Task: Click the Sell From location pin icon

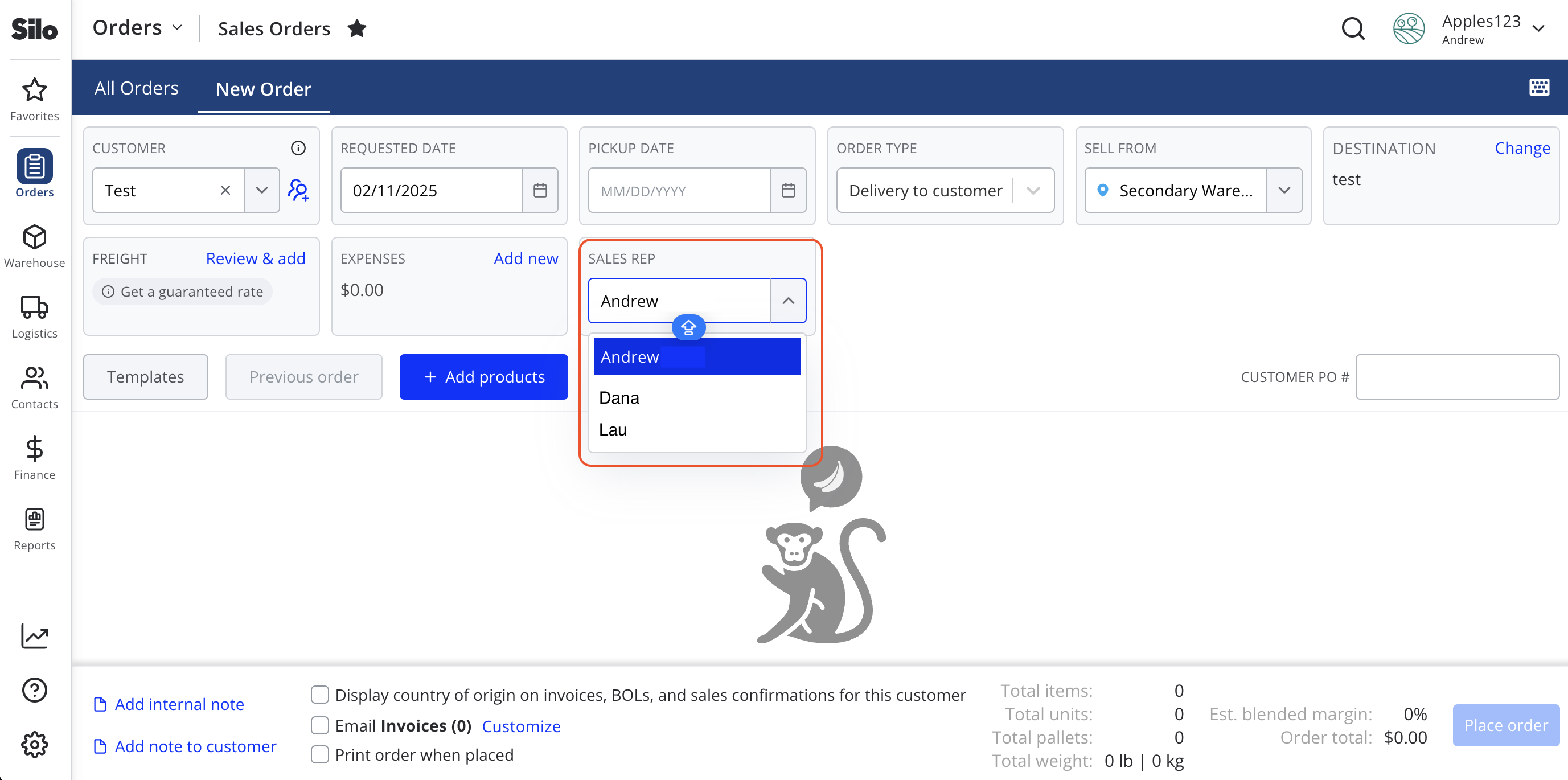Action: click(1102, 190)
